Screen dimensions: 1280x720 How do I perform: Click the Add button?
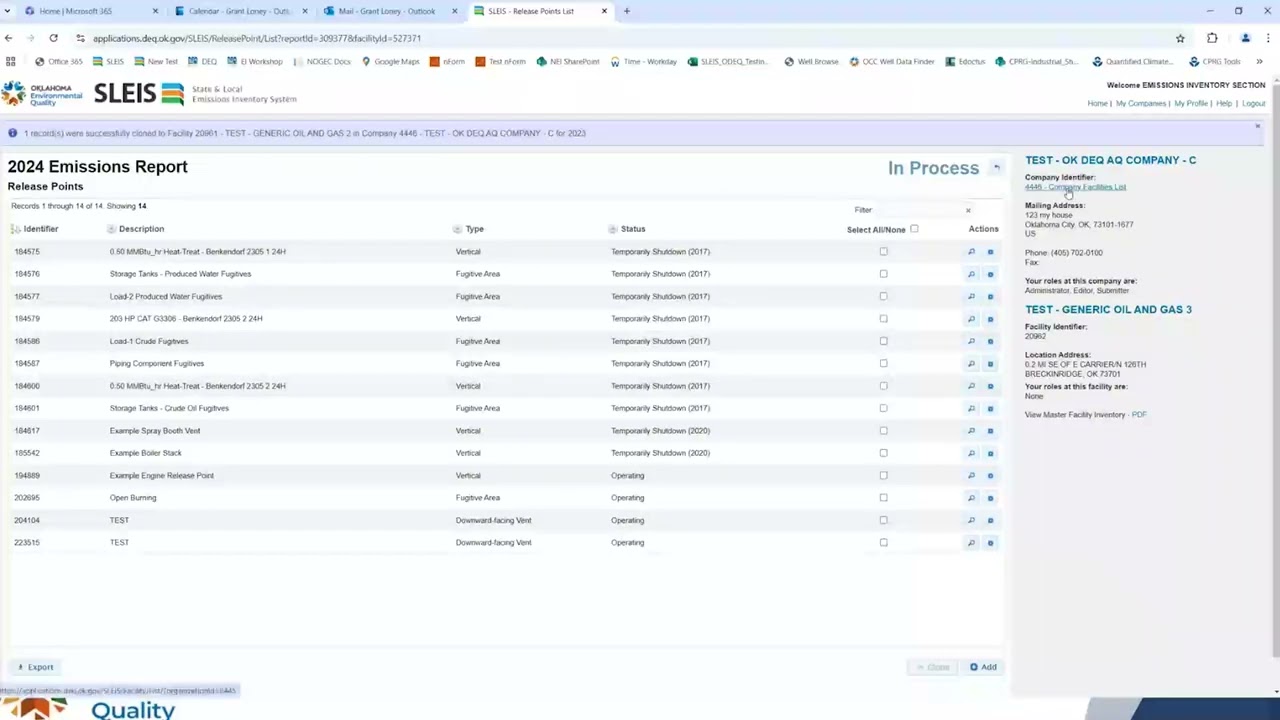tap(983, 667)
